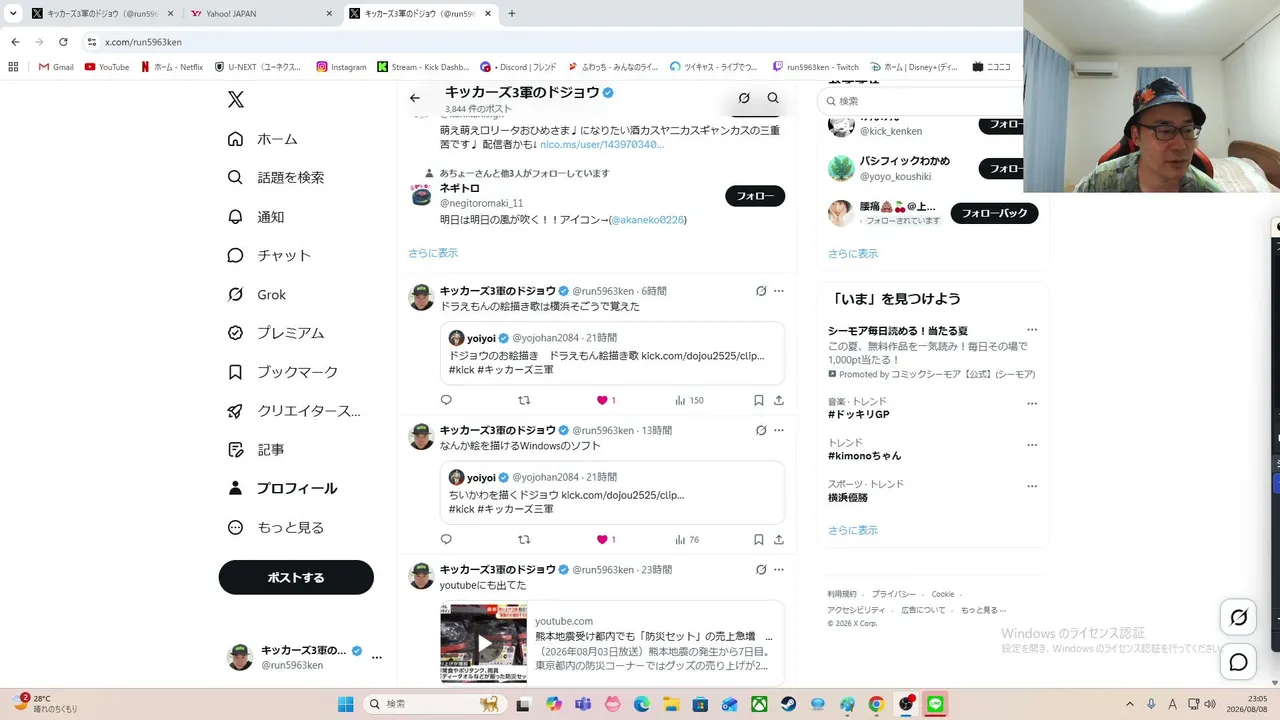This screenshot has width=1280, height=720.
Task: Ask Grok about the 6時間 post
Action: point(761,291)
